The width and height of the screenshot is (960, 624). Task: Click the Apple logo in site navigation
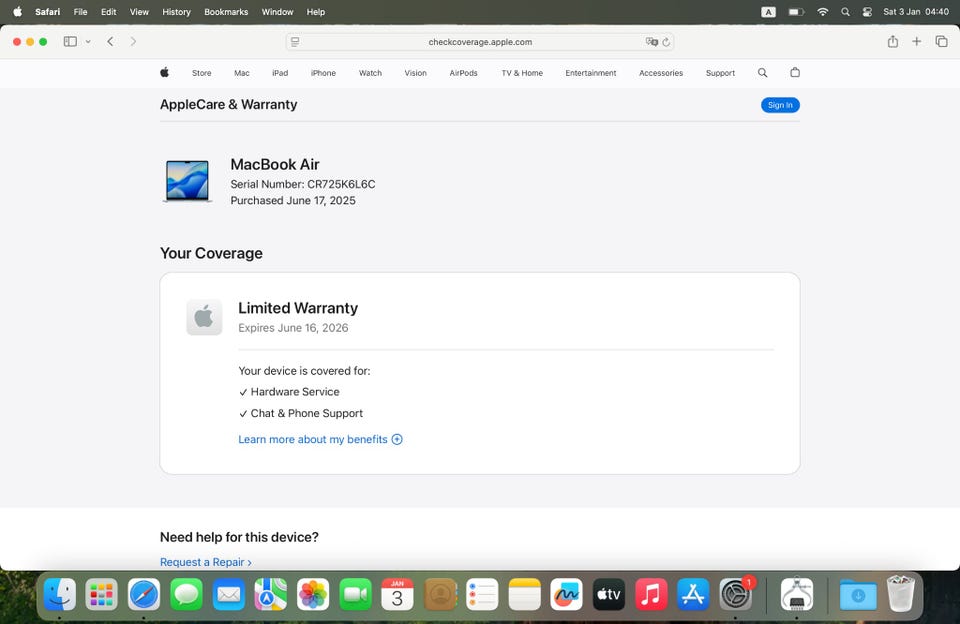point(164,73)
